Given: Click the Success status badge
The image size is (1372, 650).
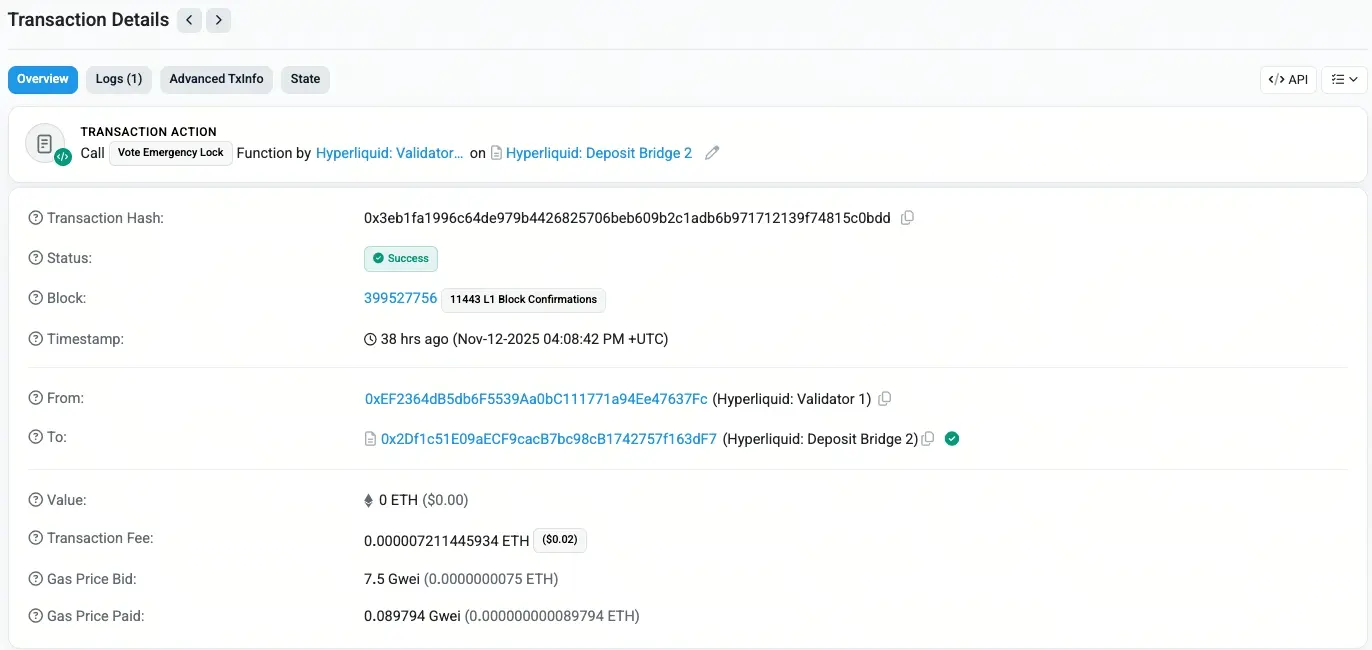Looking at the screenshot, I should (x=401, y=258).
